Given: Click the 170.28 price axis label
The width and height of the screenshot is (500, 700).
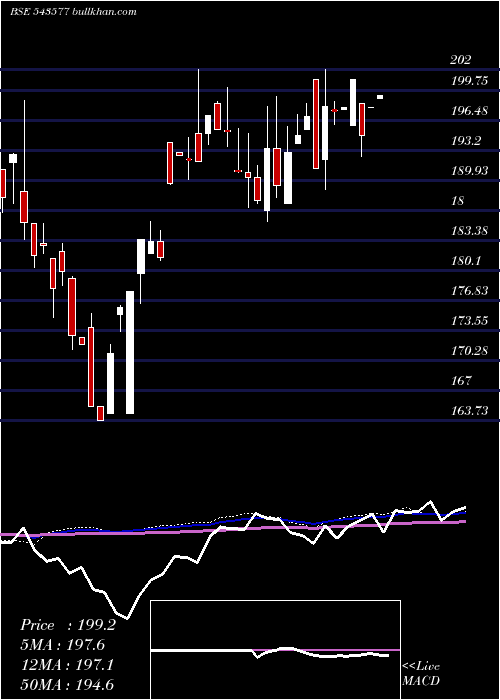Looking at the screenshot, I should coord(470,350).
